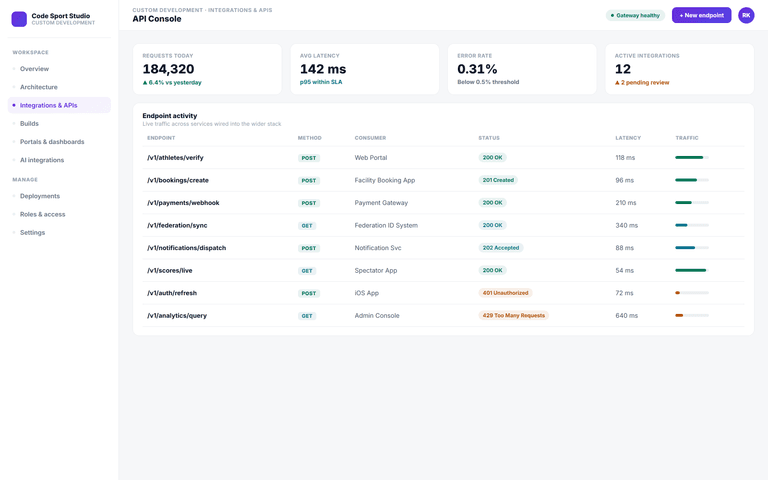
Task: Select the /v1/athletes/verify endpoint
Action: tap(175, 158)
